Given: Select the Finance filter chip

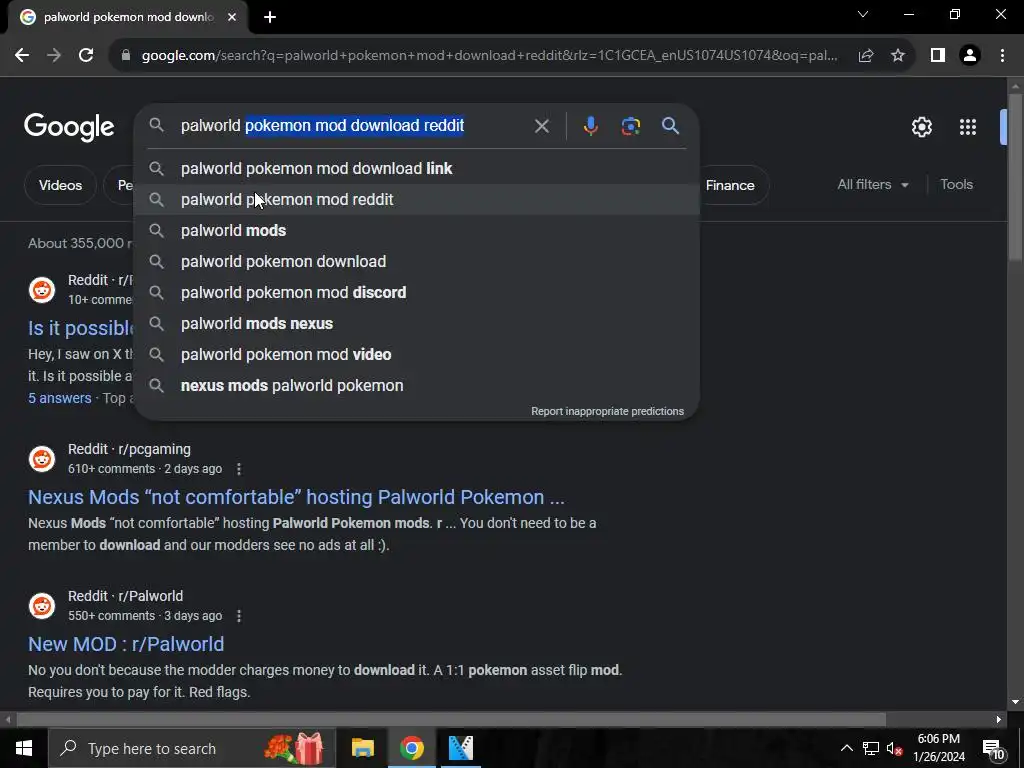Looking at the screenshot, I should pyautogui.click(x=730, y=185).
